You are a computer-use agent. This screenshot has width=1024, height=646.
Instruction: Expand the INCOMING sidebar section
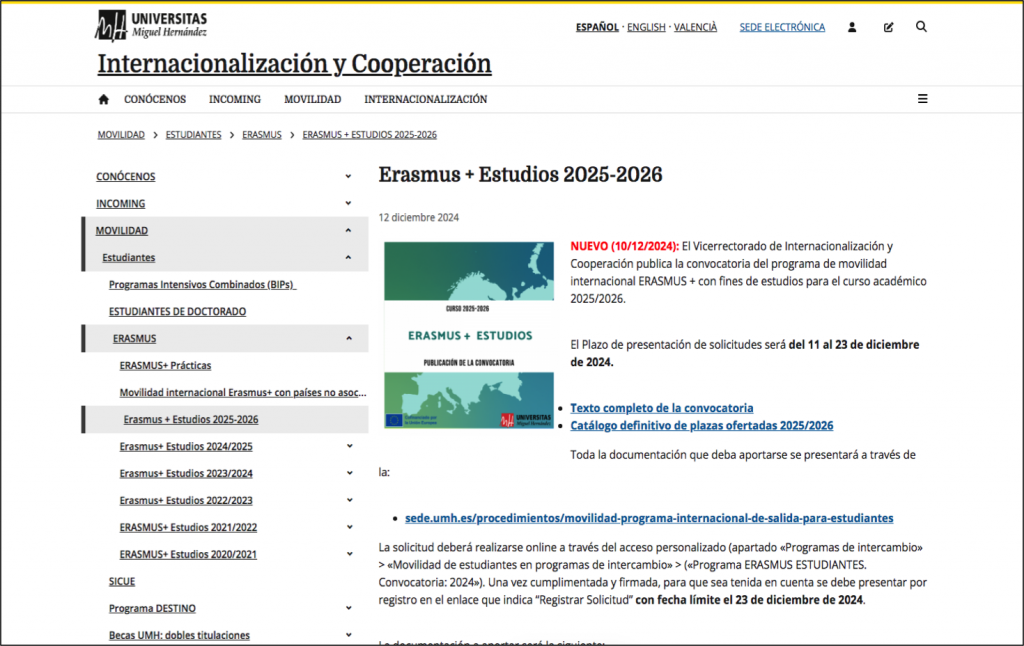point(348,203)
